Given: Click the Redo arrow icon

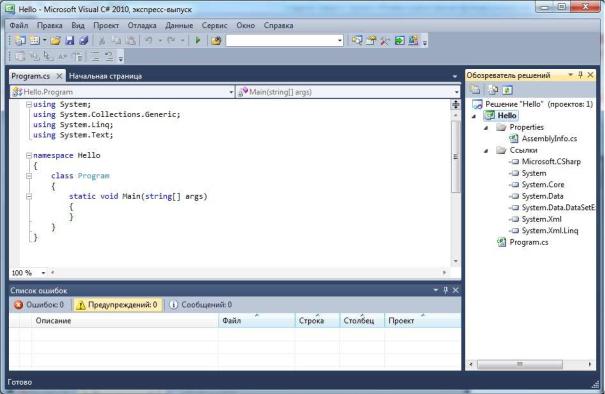Looking at the screenshot, I should 171,40.
